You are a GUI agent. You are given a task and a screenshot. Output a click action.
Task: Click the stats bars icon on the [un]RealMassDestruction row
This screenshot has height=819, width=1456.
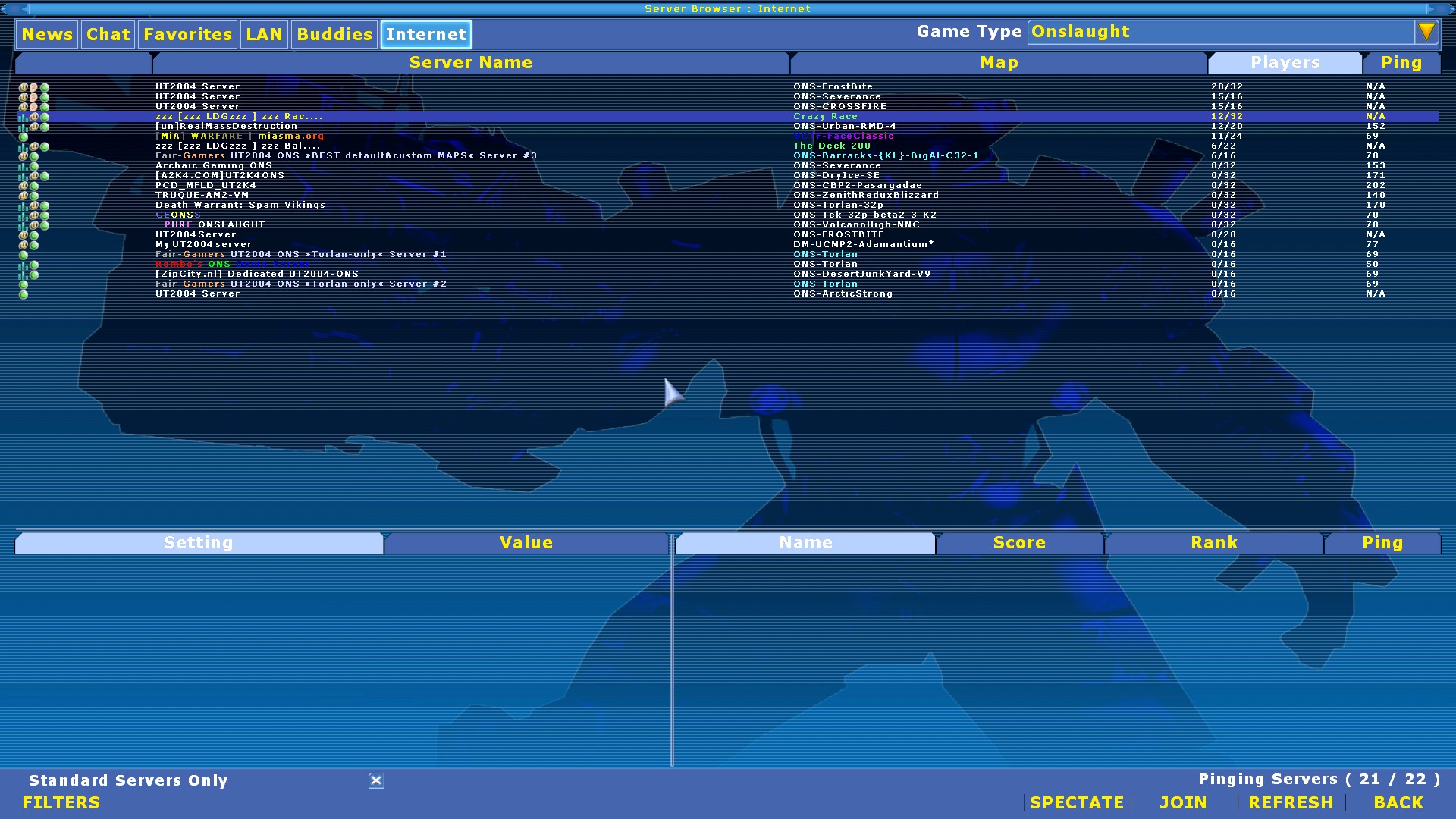23,127
